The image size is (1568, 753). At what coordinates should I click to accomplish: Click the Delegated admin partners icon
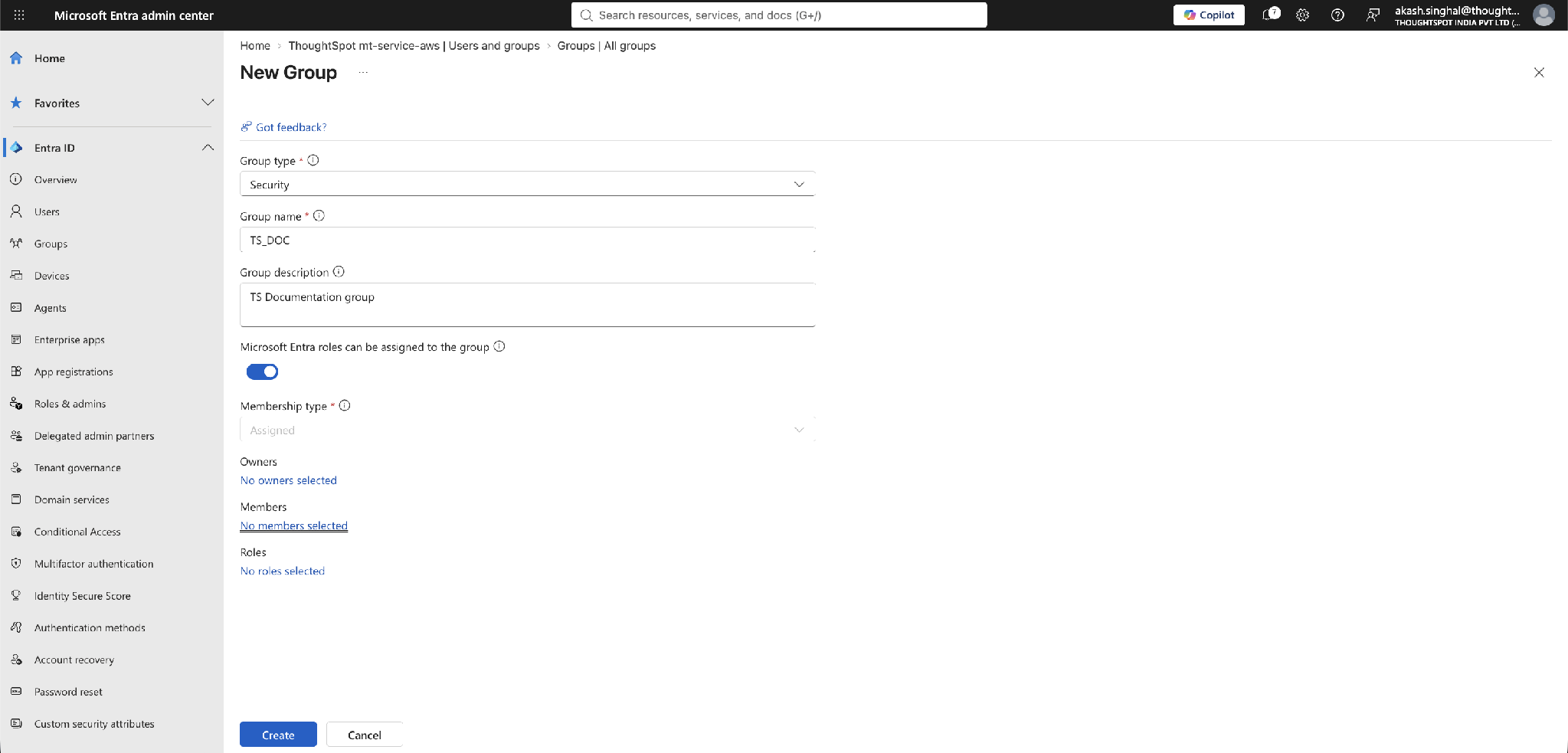pos(16,436)
